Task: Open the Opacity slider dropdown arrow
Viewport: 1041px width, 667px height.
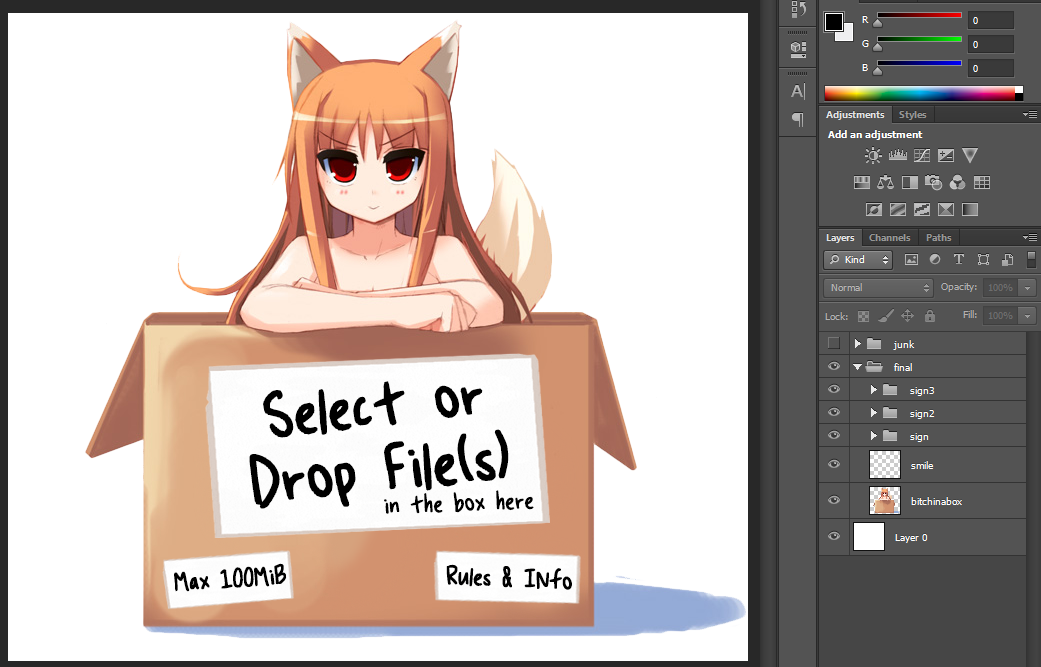Action: (x=1028, y=287)
